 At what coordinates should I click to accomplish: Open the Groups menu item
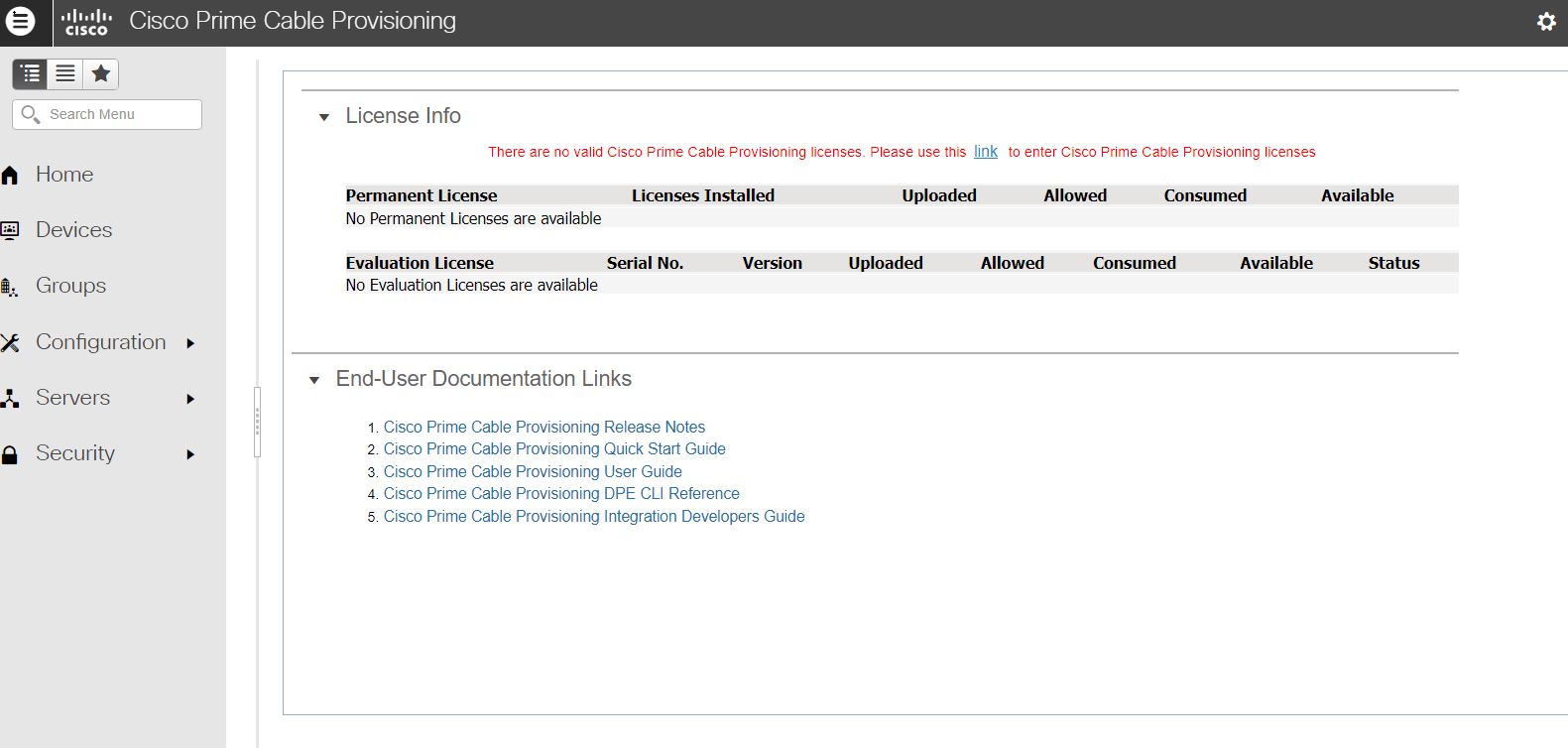tap(70, 285)
